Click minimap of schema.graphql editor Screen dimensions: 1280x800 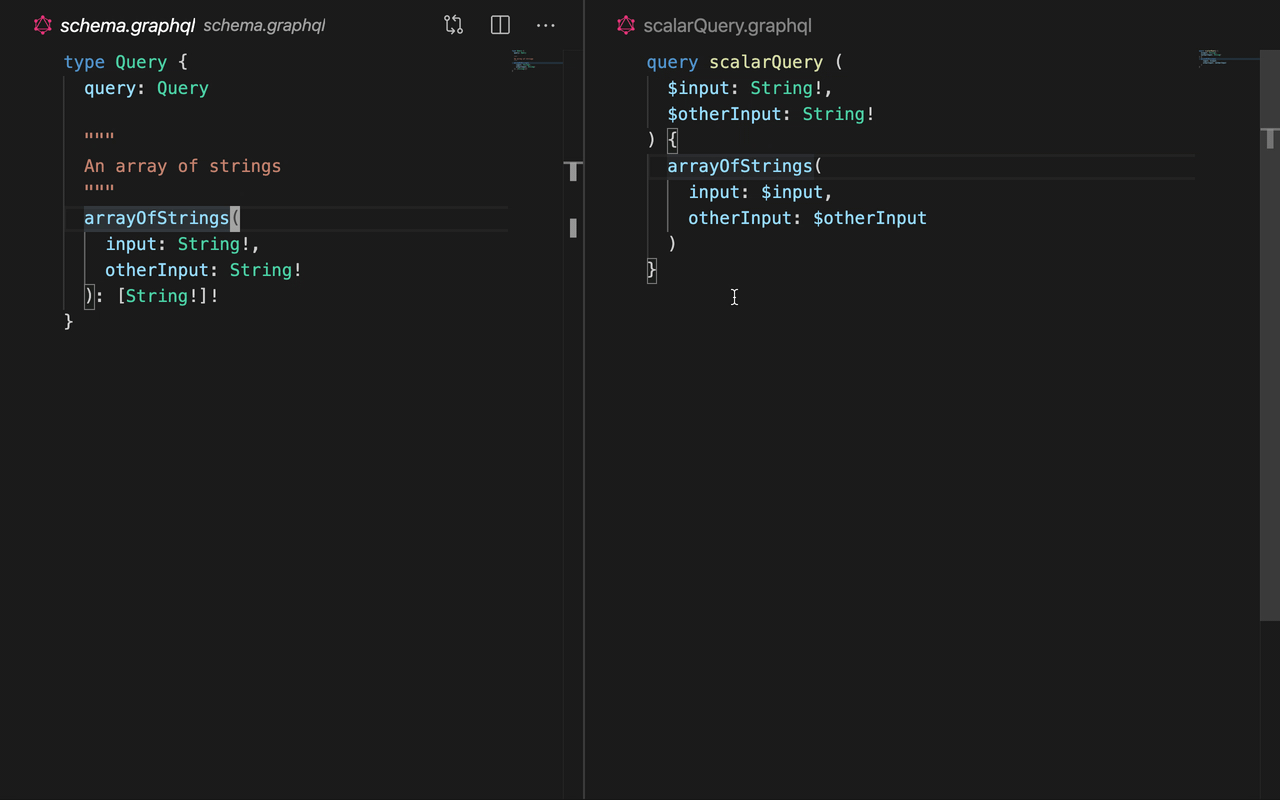536,60
